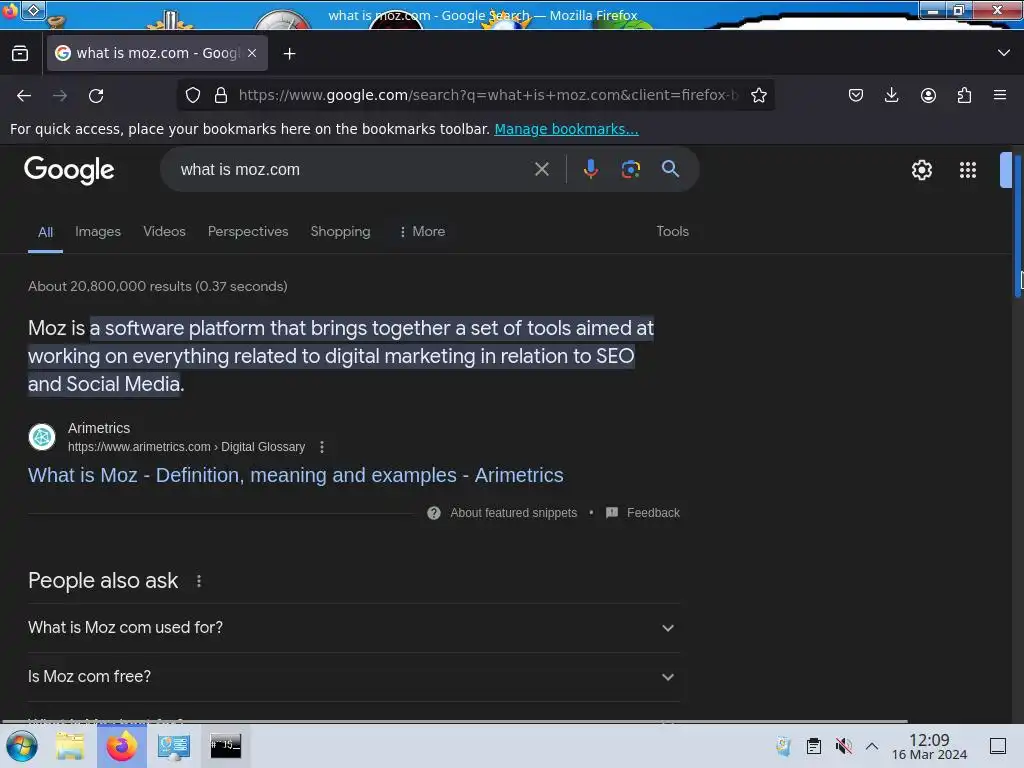Open People also ask options menu
1024x768 pixels.
coord(199,581)
